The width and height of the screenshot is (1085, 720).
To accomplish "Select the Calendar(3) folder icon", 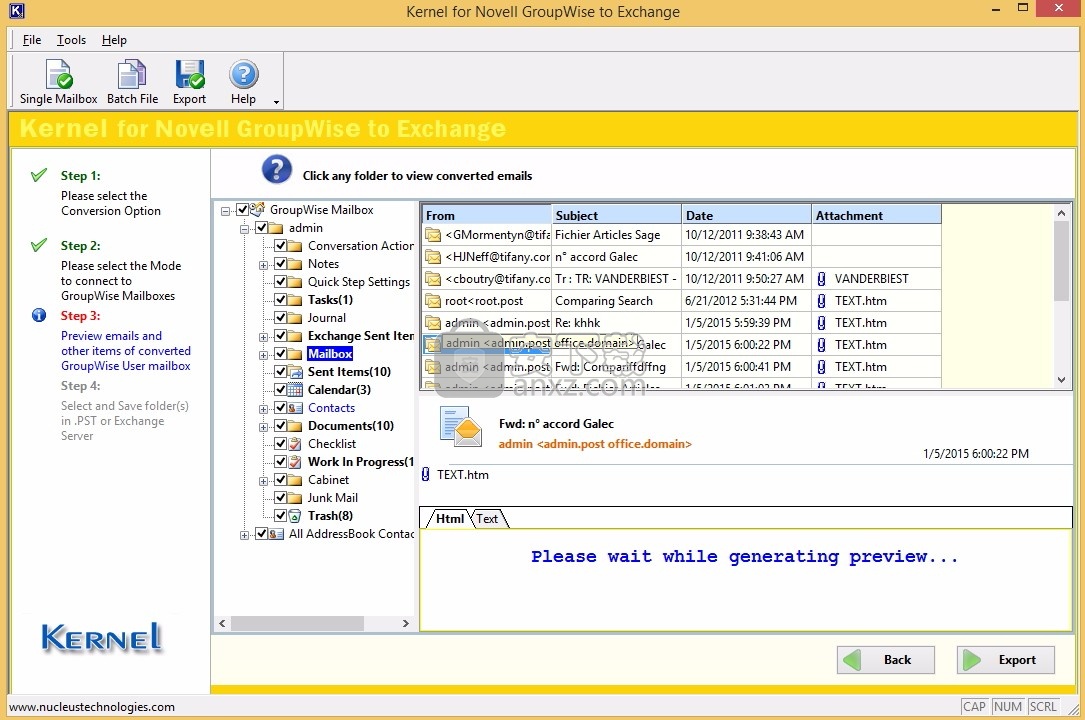I will (x=295, y=389).
